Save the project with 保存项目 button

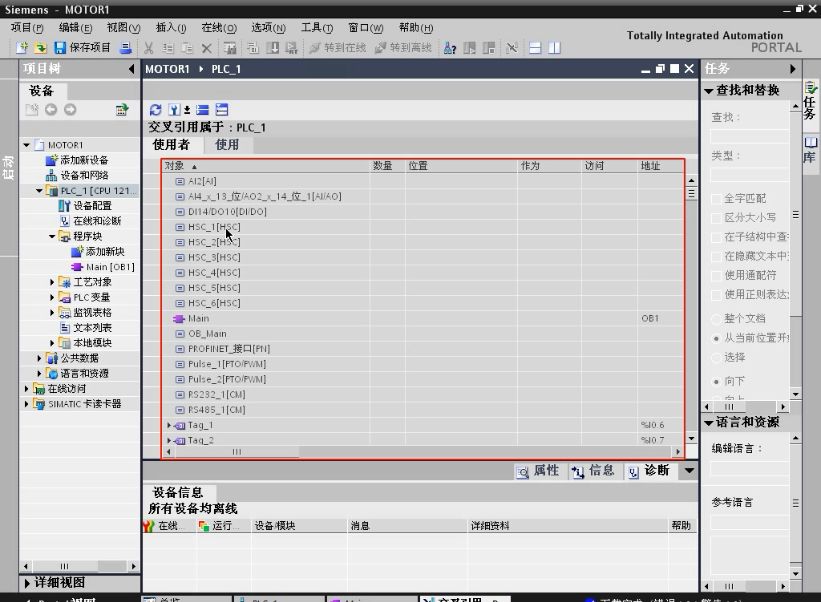[x=83, y=48]
